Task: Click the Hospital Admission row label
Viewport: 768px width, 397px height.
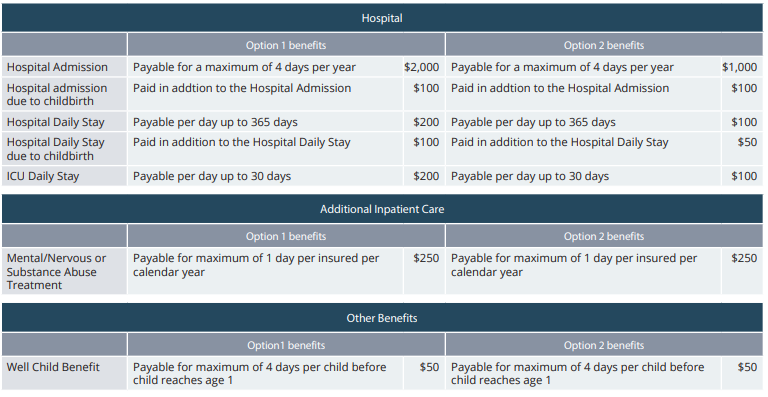Action: pos(57,67)
